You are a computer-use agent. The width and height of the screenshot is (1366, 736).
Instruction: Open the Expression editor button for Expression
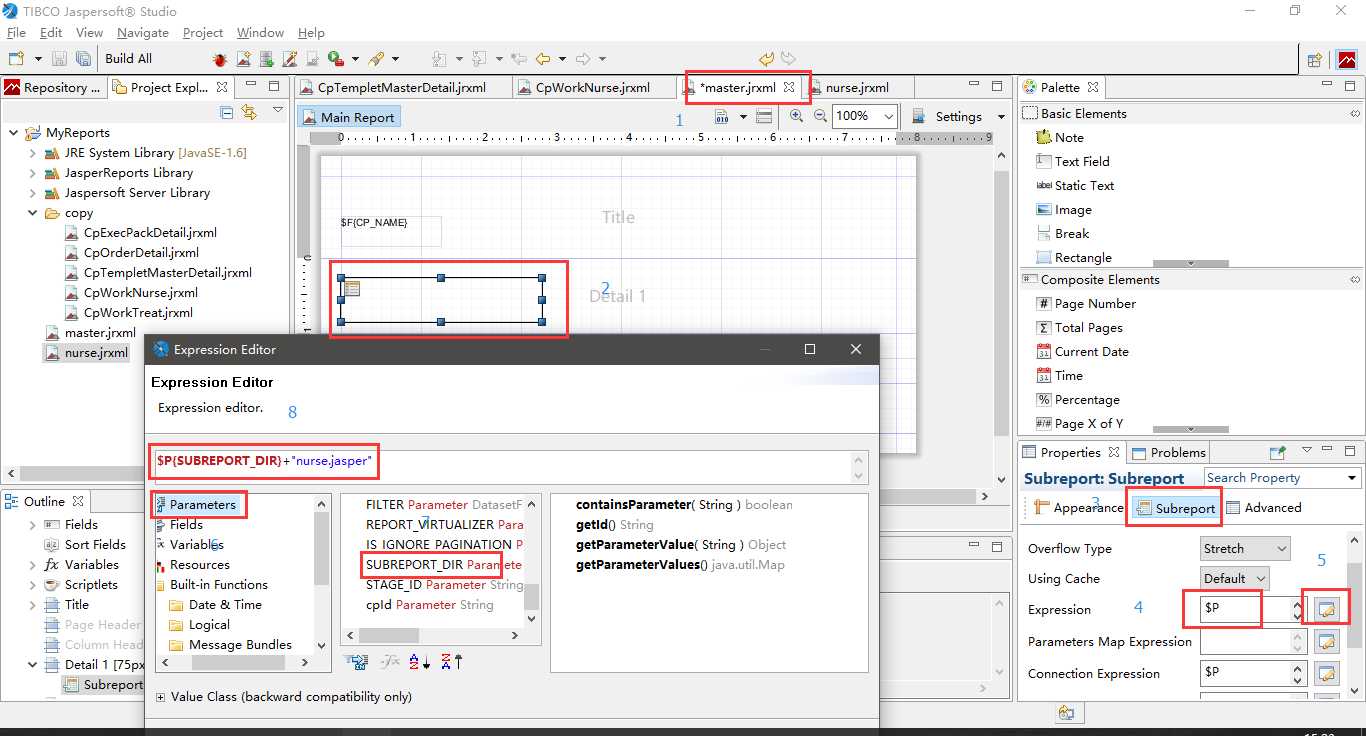coord(1326,609)
